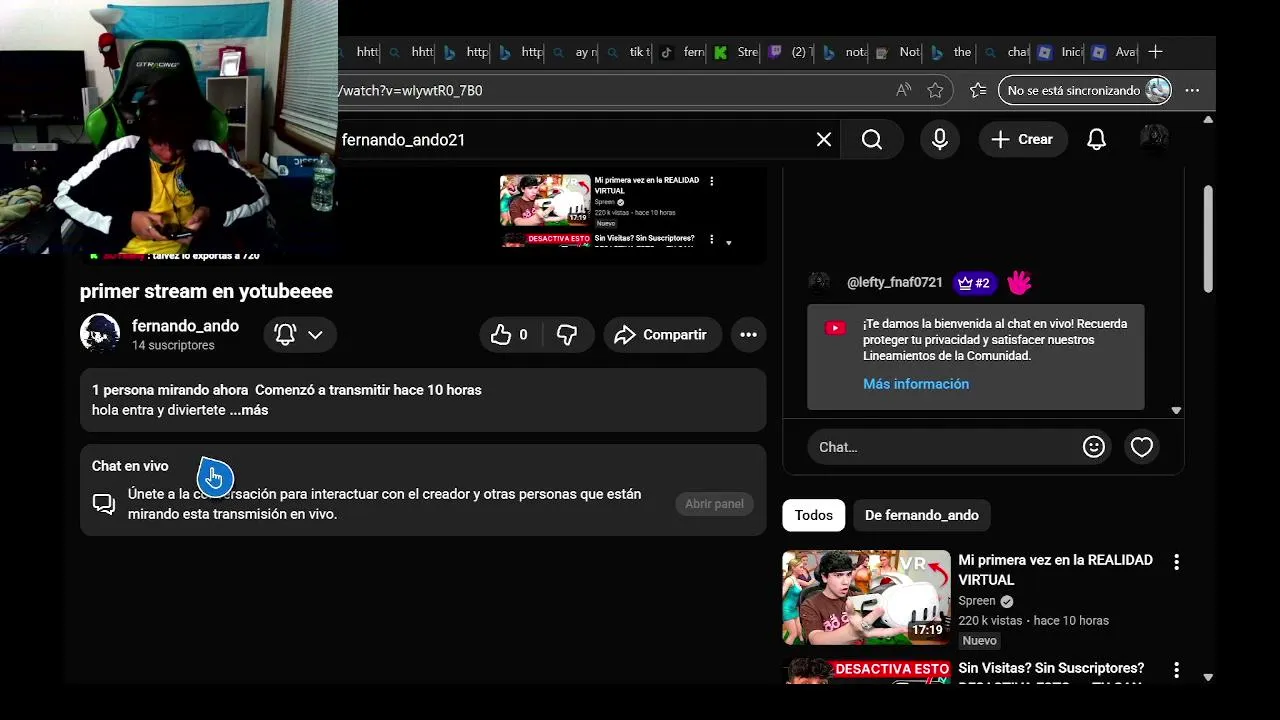Dislike the stream with thumbs-down button
Viewport: 1280px width, 720px height.
click(567, 335)
